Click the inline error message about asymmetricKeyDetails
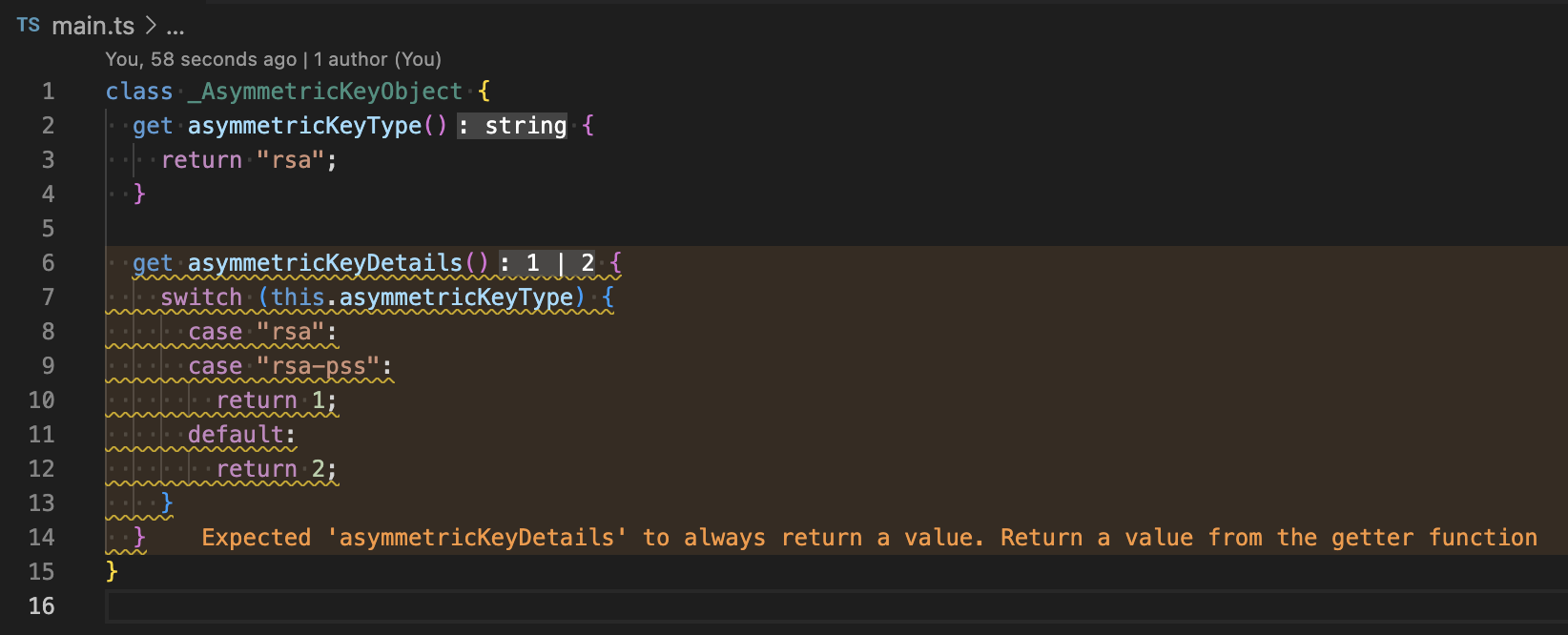 869,538
